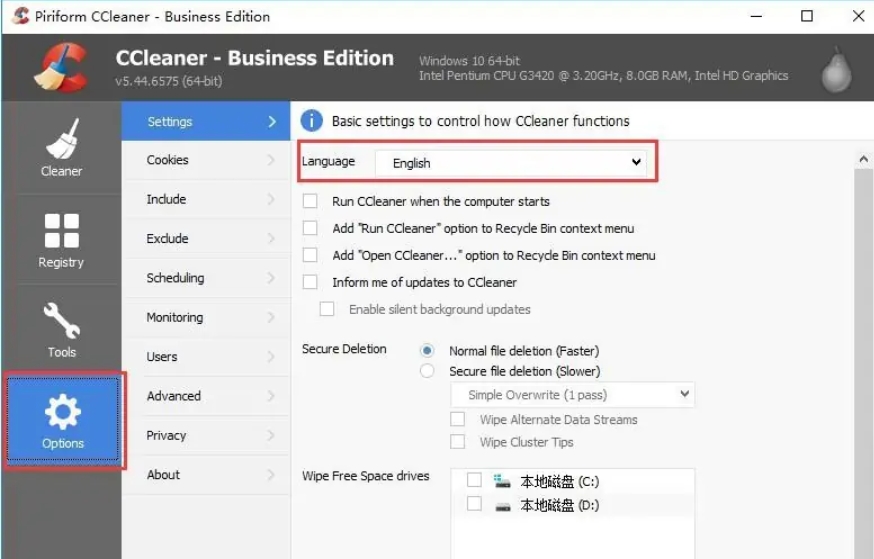Toggle Inform me of updates checkbox
This screenshot has width=874, height=559.
(310, 282)
